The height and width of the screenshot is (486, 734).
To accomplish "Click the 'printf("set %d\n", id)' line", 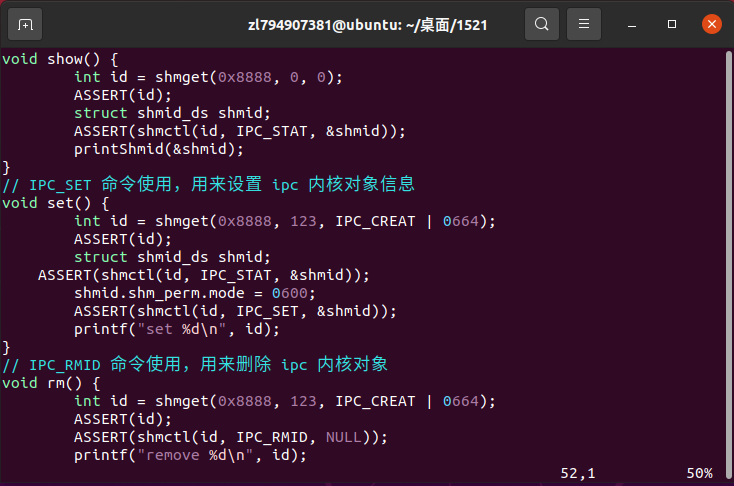I will pyautogui.click(x=176, y=329).
